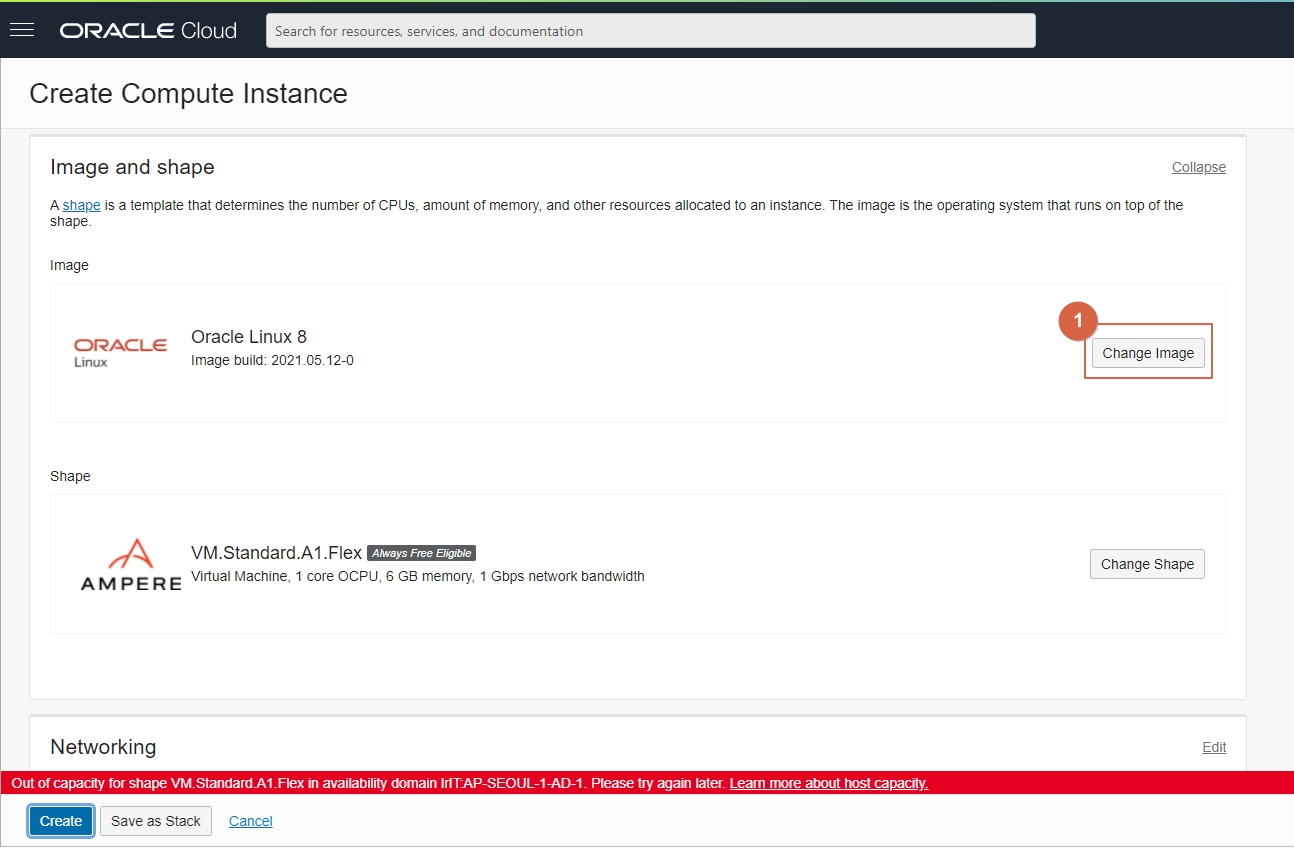Screen dimensions: 1294x848
Task: Select the Oracle Linux 8 text
Action: coord(249,337)
